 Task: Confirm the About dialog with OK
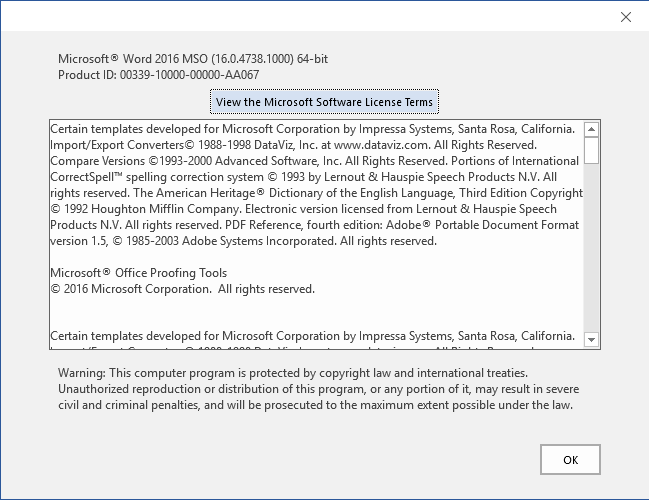tap(570, 459)
